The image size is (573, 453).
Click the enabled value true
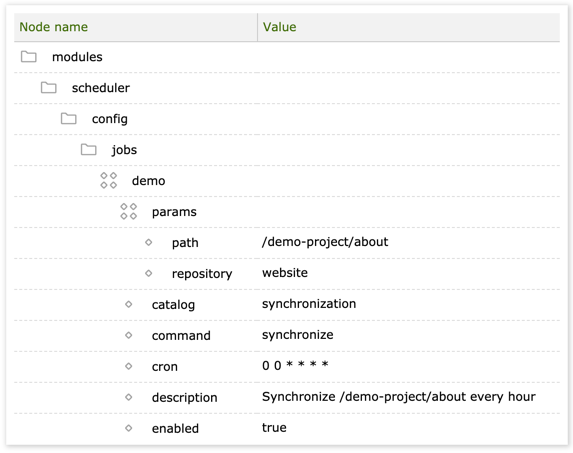coord(274,428)
